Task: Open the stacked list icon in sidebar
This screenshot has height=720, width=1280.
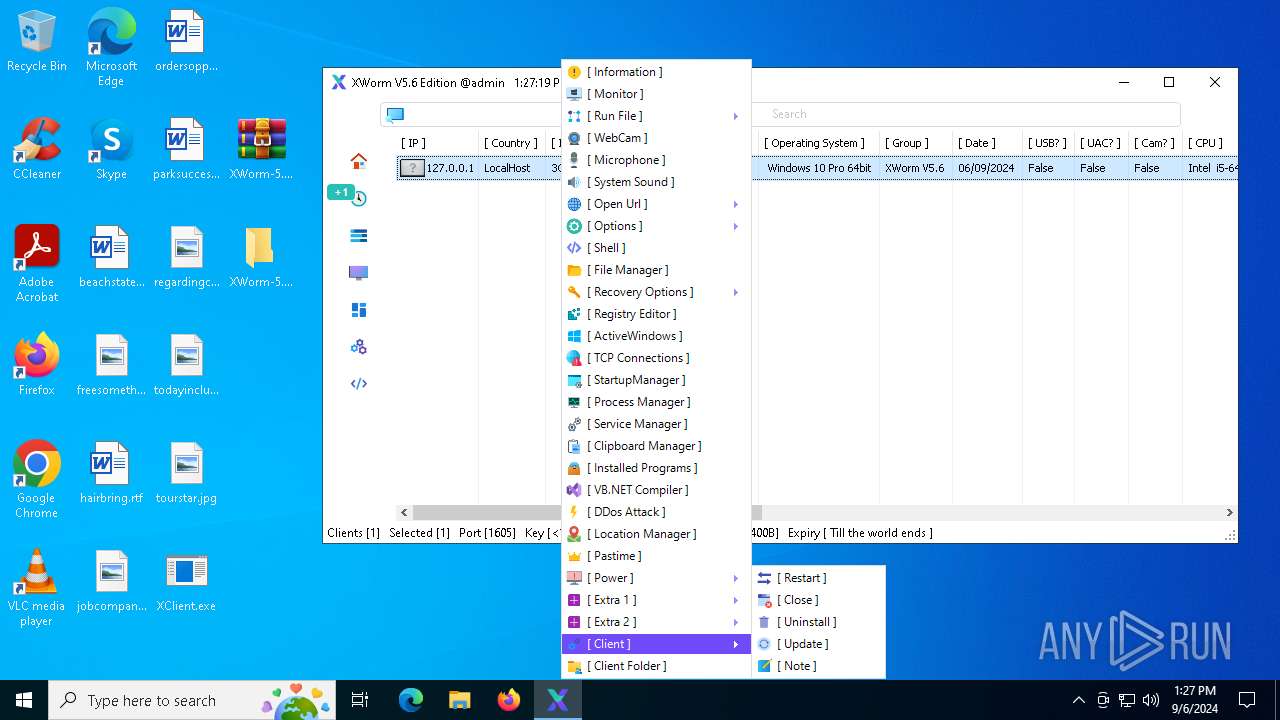Action: [x=359, y=236]
